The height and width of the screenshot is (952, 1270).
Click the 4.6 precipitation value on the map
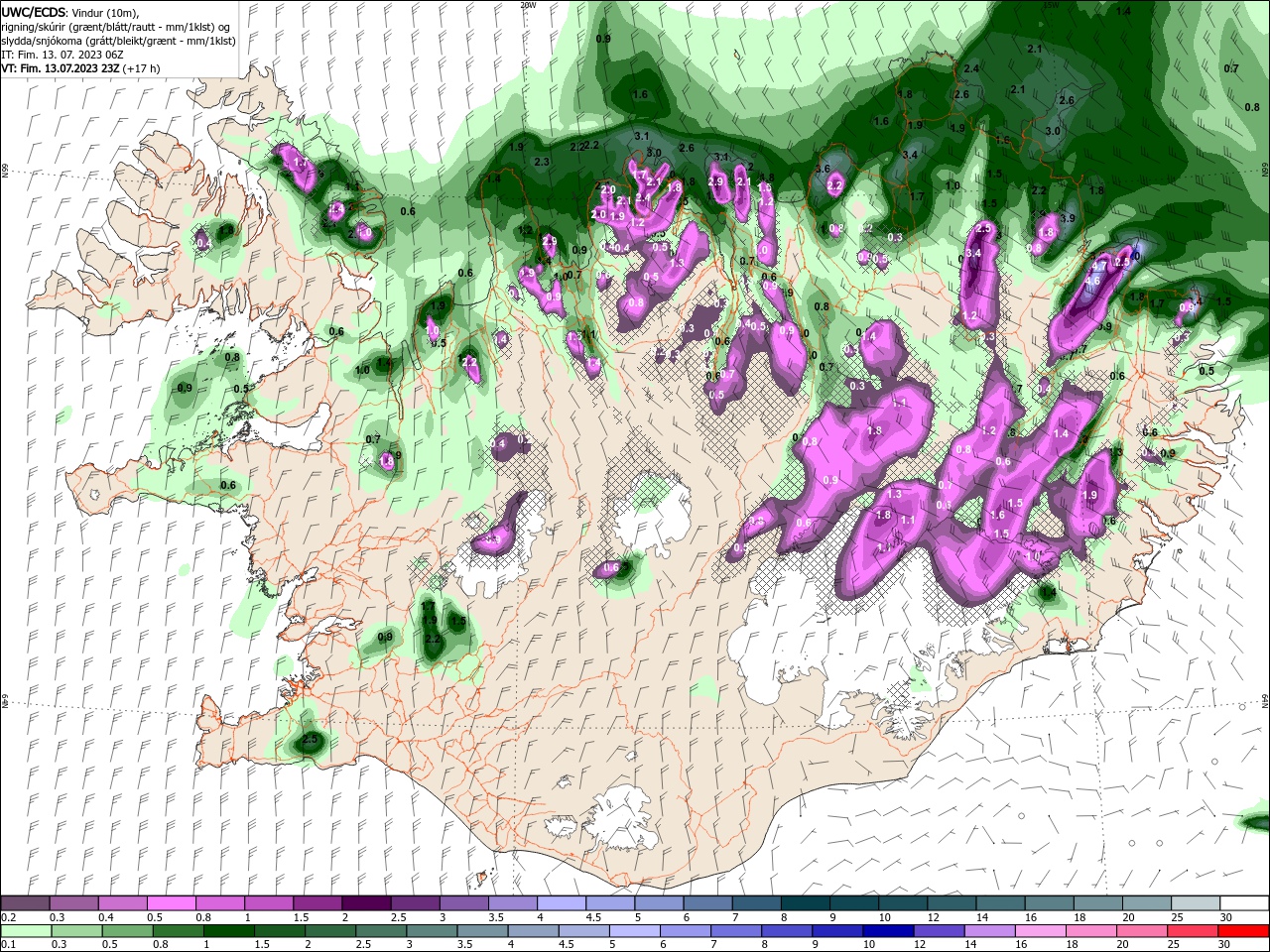1092,281
